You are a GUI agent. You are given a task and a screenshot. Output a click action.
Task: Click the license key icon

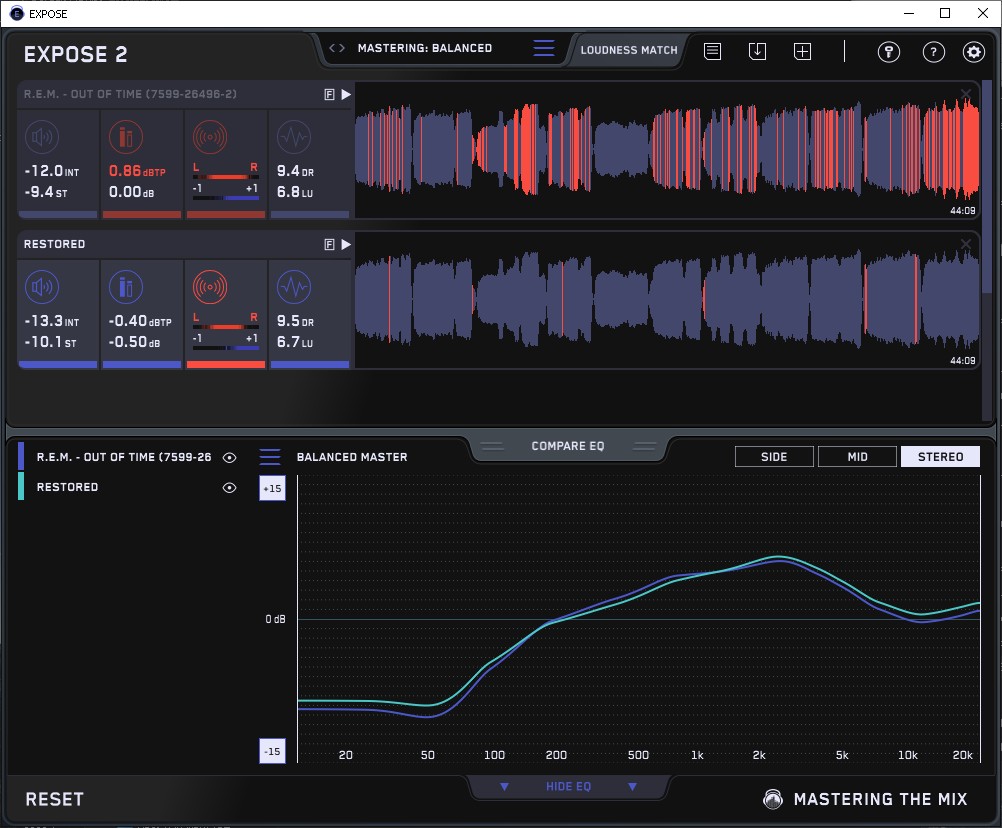889,52
